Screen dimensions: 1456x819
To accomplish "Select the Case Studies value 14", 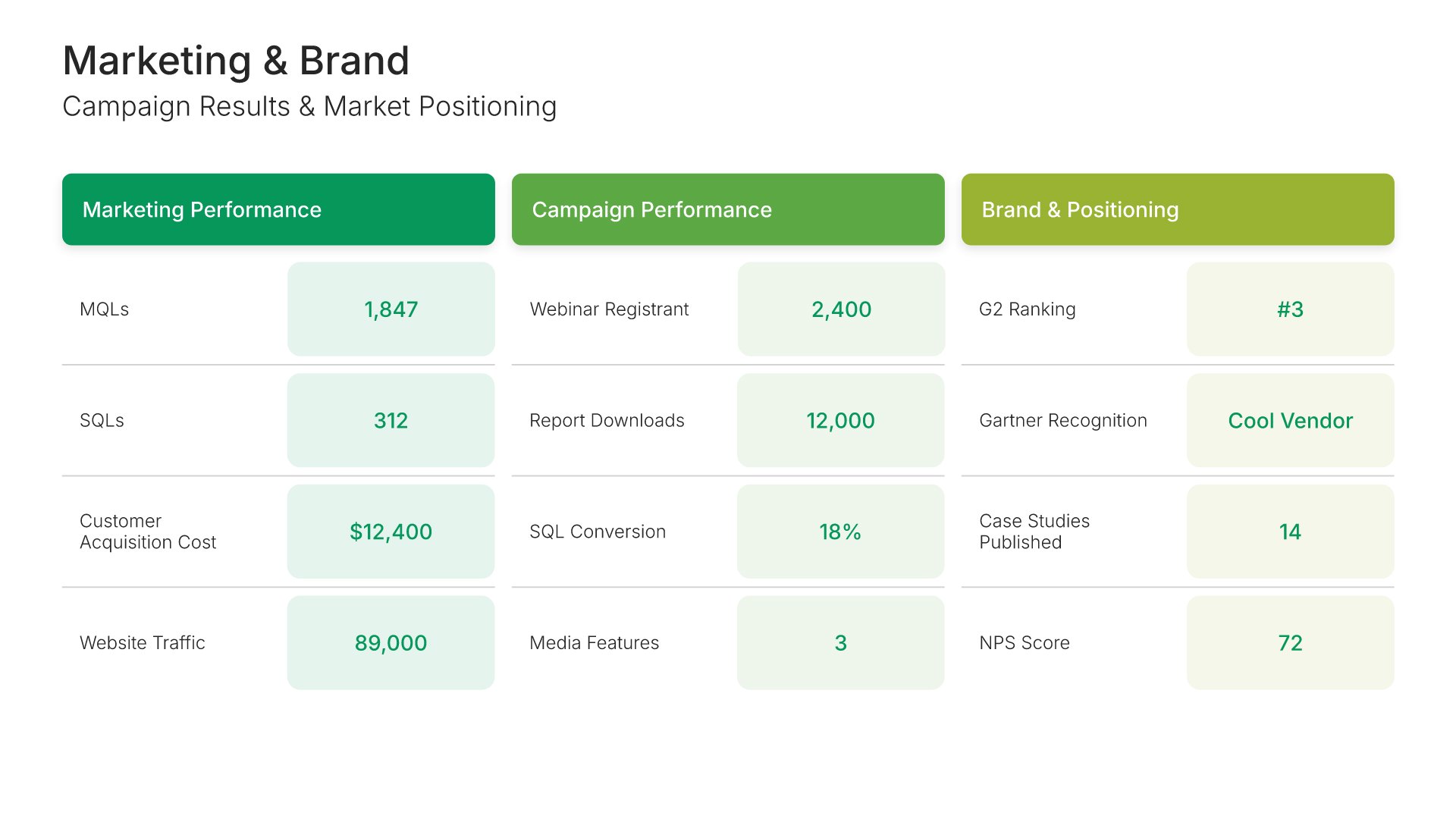I will 1290,532.
